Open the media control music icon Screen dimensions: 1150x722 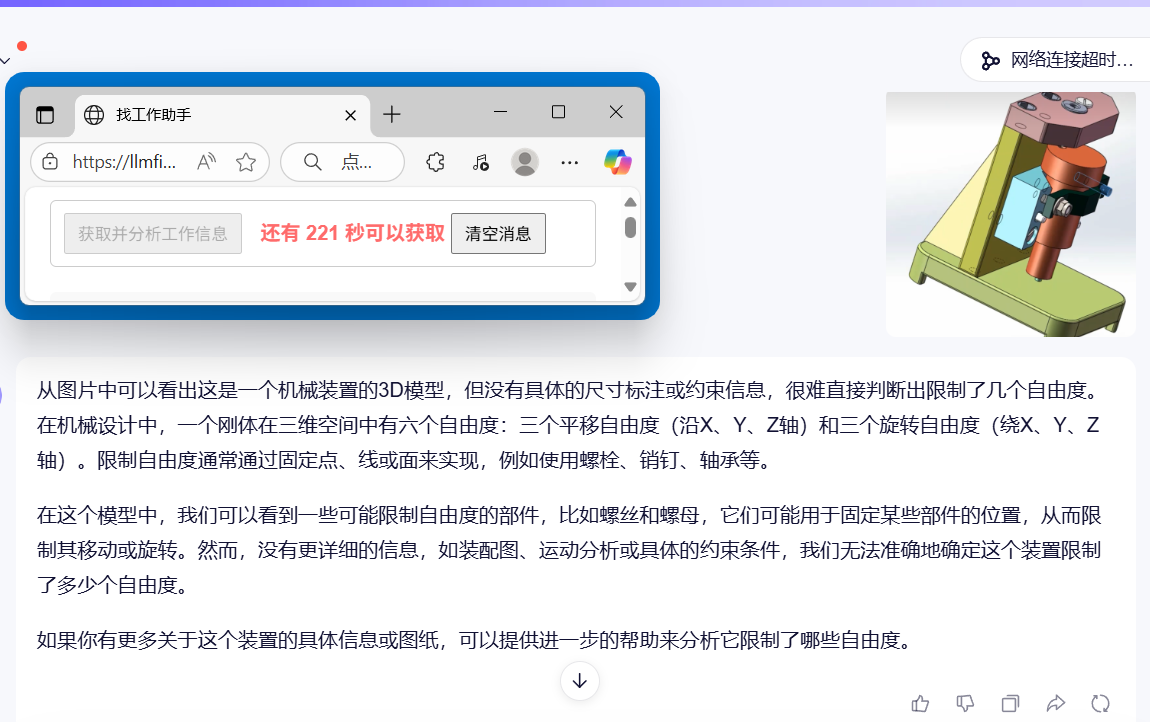(480, 162)
